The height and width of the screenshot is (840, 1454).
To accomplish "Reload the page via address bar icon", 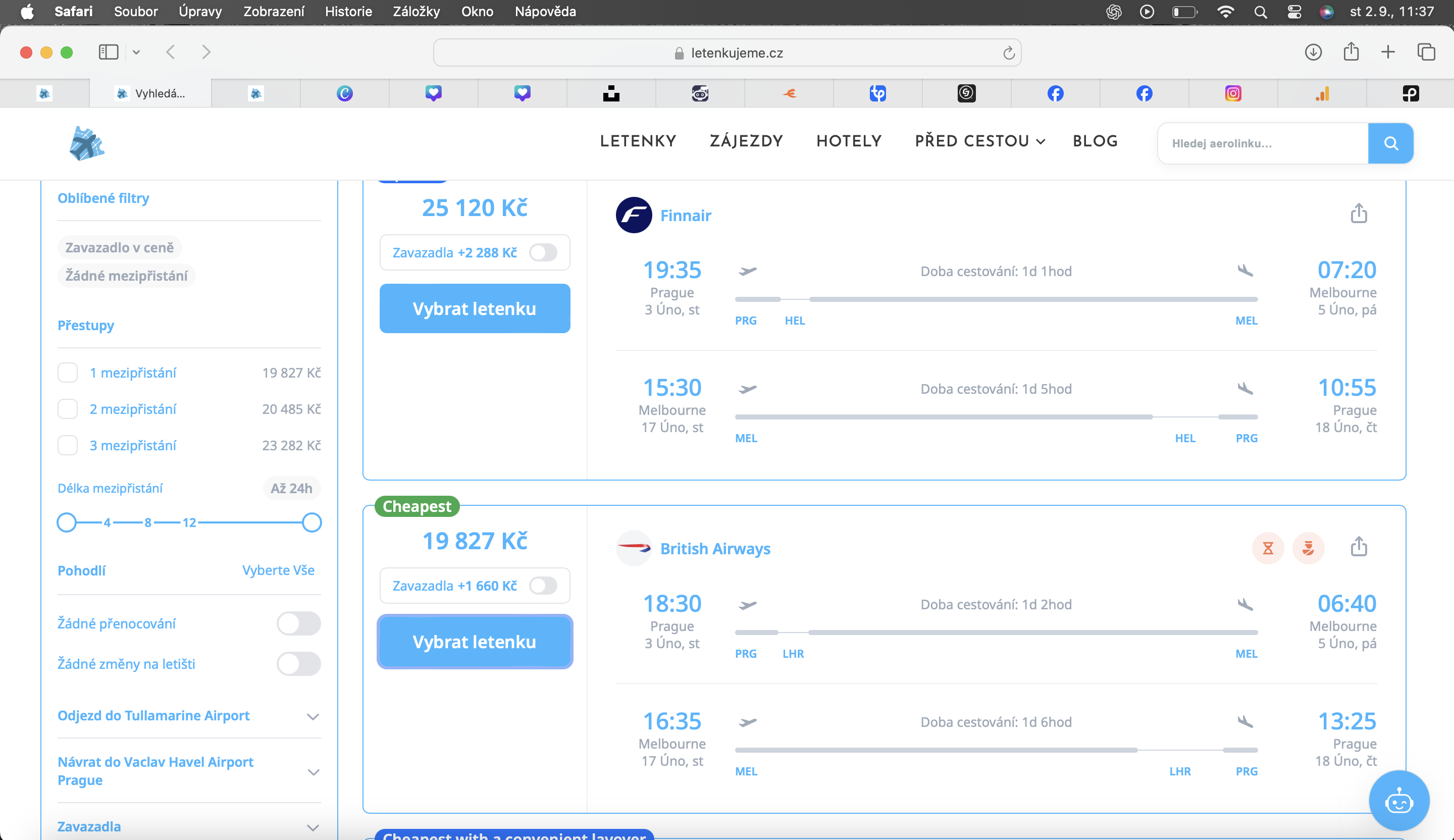I will pos(1009,53).
